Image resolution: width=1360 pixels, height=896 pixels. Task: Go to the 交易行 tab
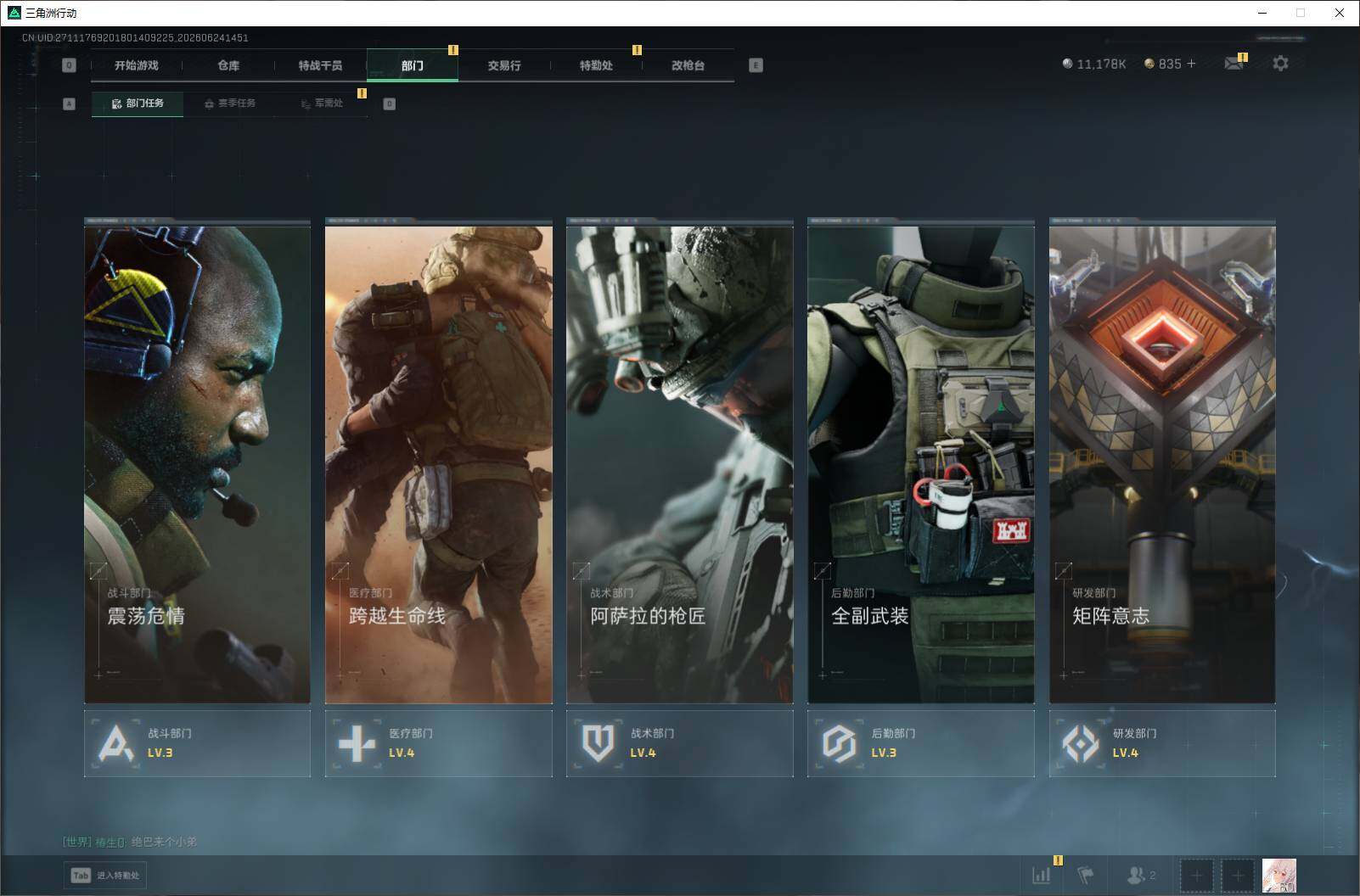[x=504, y=65]
